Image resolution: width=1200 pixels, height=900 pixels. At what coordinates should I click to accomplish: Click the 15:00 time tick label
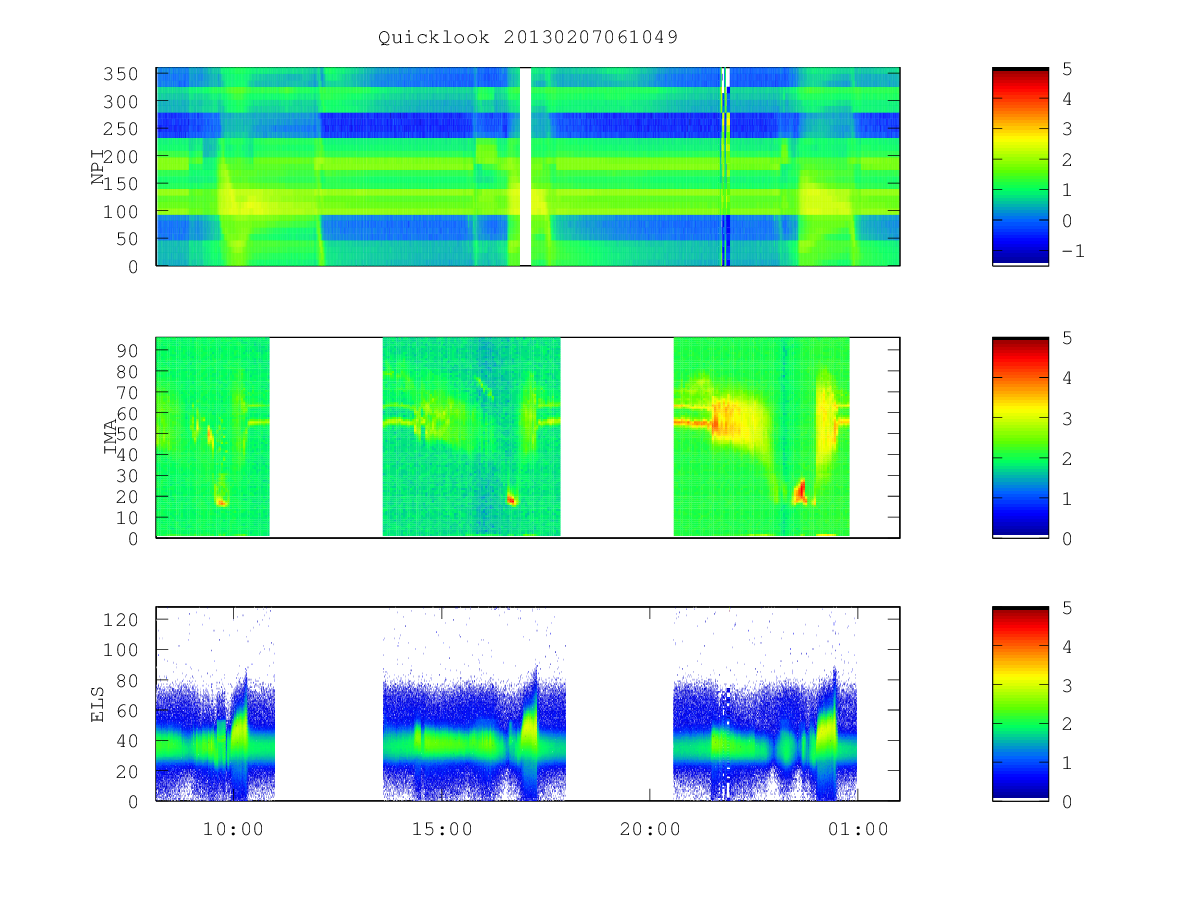click(441, 829)
